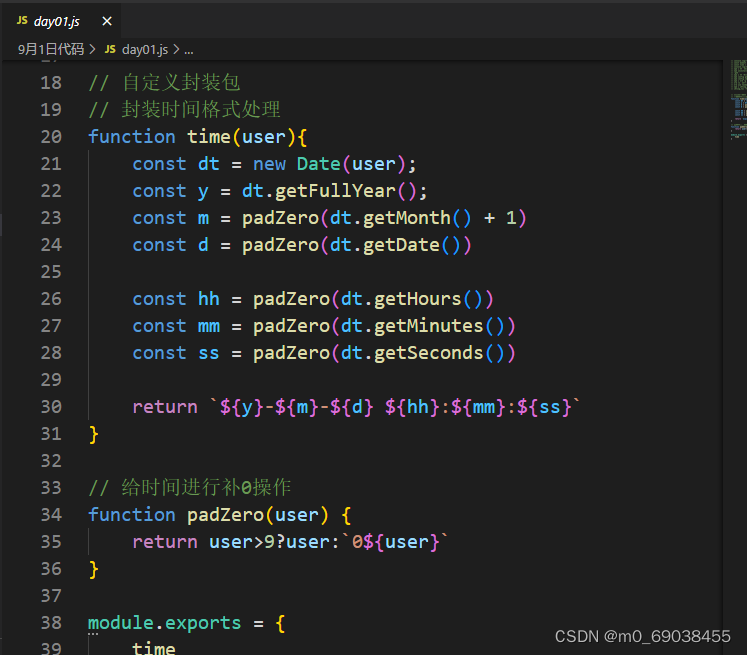Open the day01.js breadcrumb dropdown
747x655 pixels.
pyautogui.click(x=145, y=48)
